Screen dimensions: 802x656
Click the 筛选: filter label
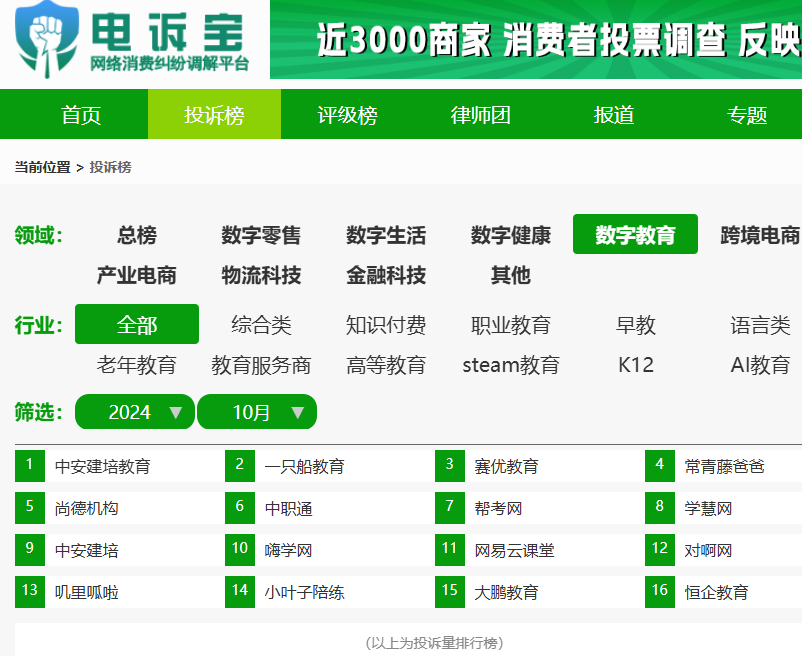tap(39, 412)
